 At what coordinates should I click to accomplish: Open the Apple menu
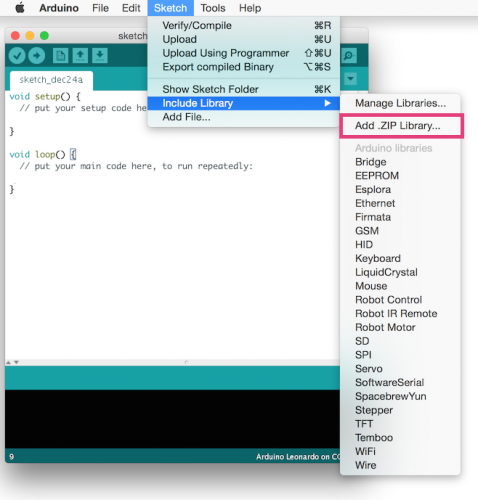[20, 8]
